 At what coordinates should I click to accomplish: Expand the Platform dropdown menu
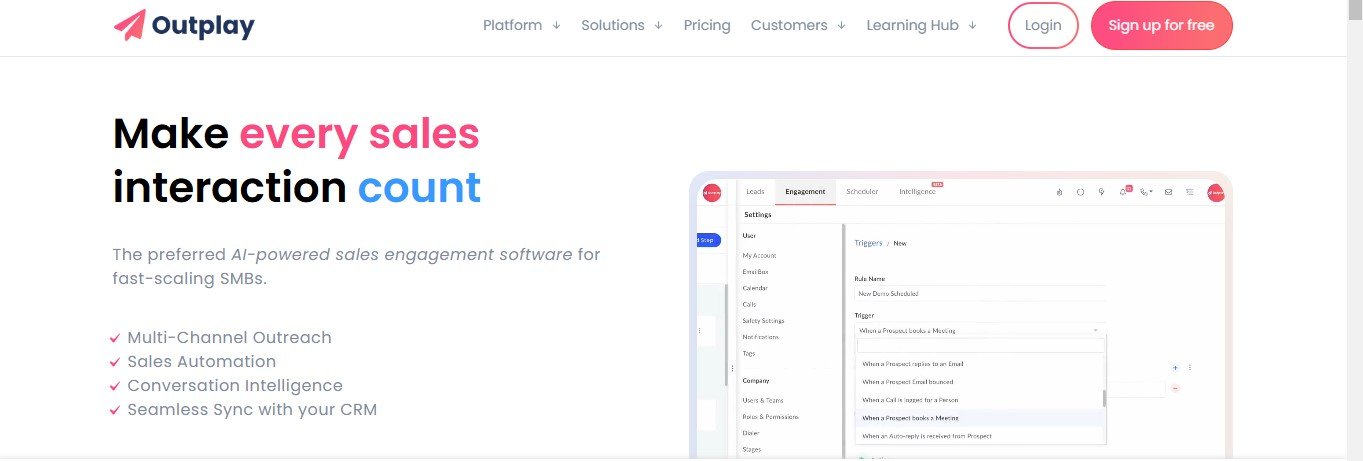(521, 25)
